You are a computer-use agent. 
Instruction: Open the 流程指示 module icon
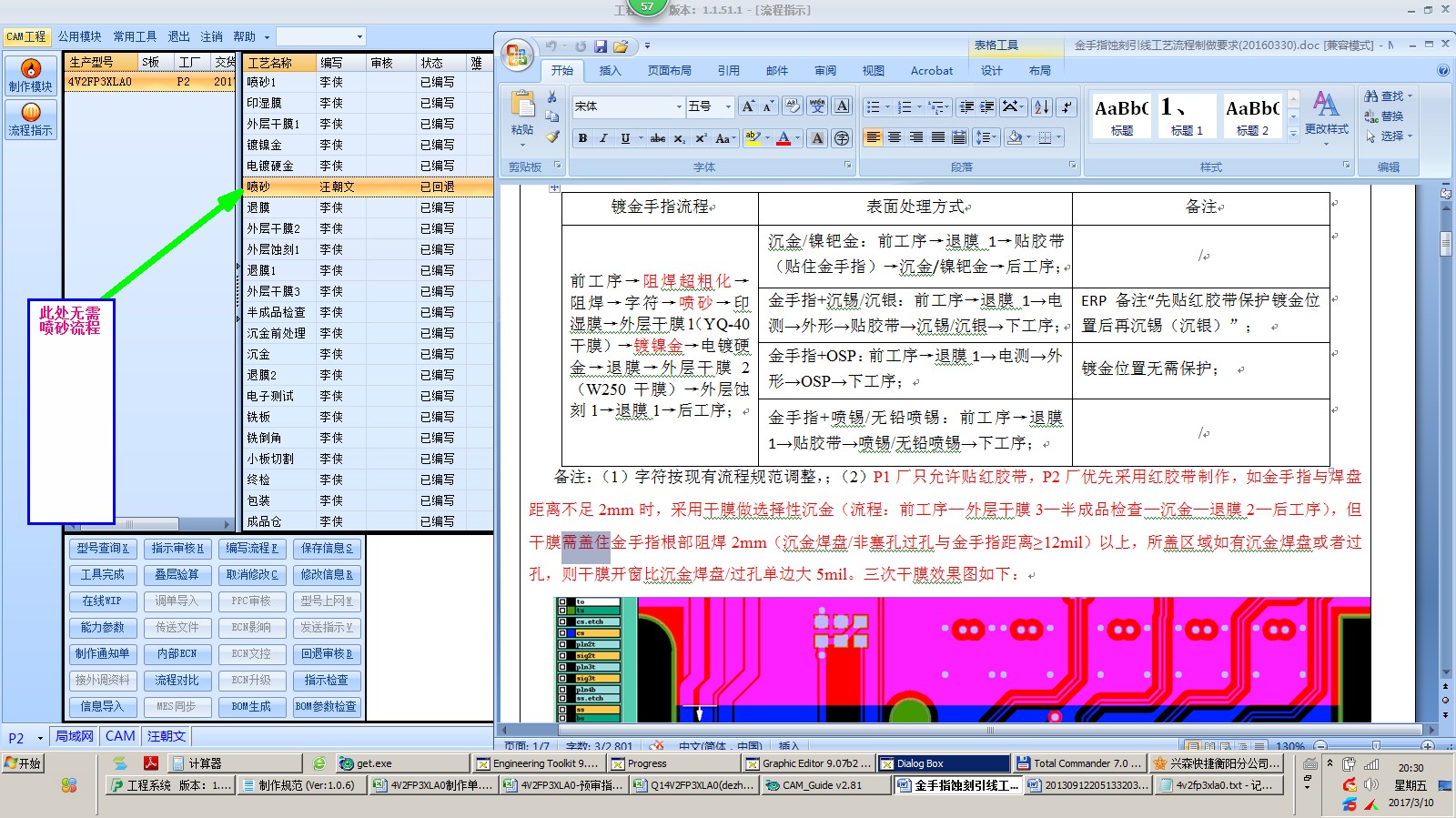pyautogui.click(x=30, y=119)
